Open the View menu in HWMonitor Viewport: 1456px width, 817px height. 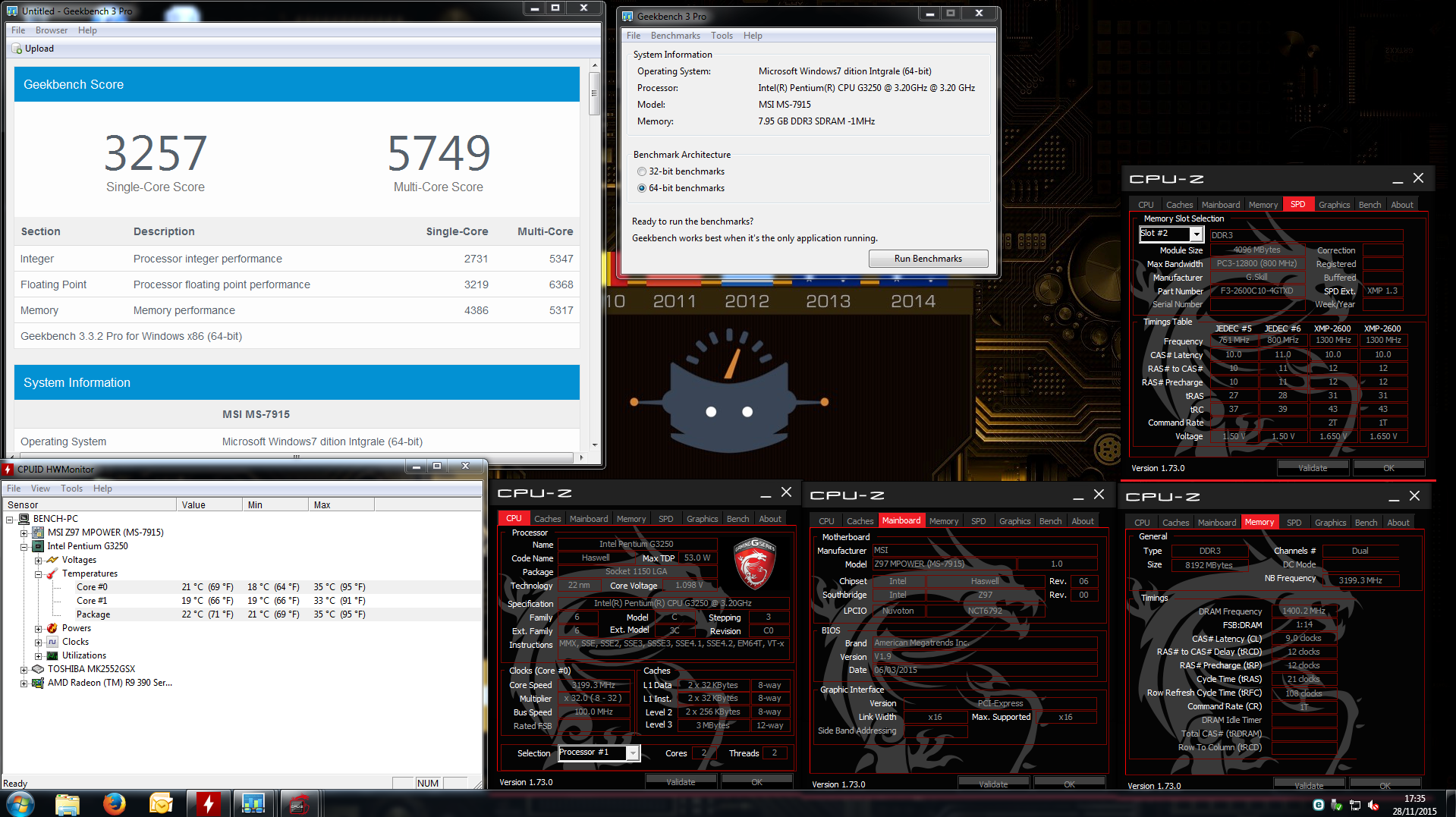[x=40, y=489]
